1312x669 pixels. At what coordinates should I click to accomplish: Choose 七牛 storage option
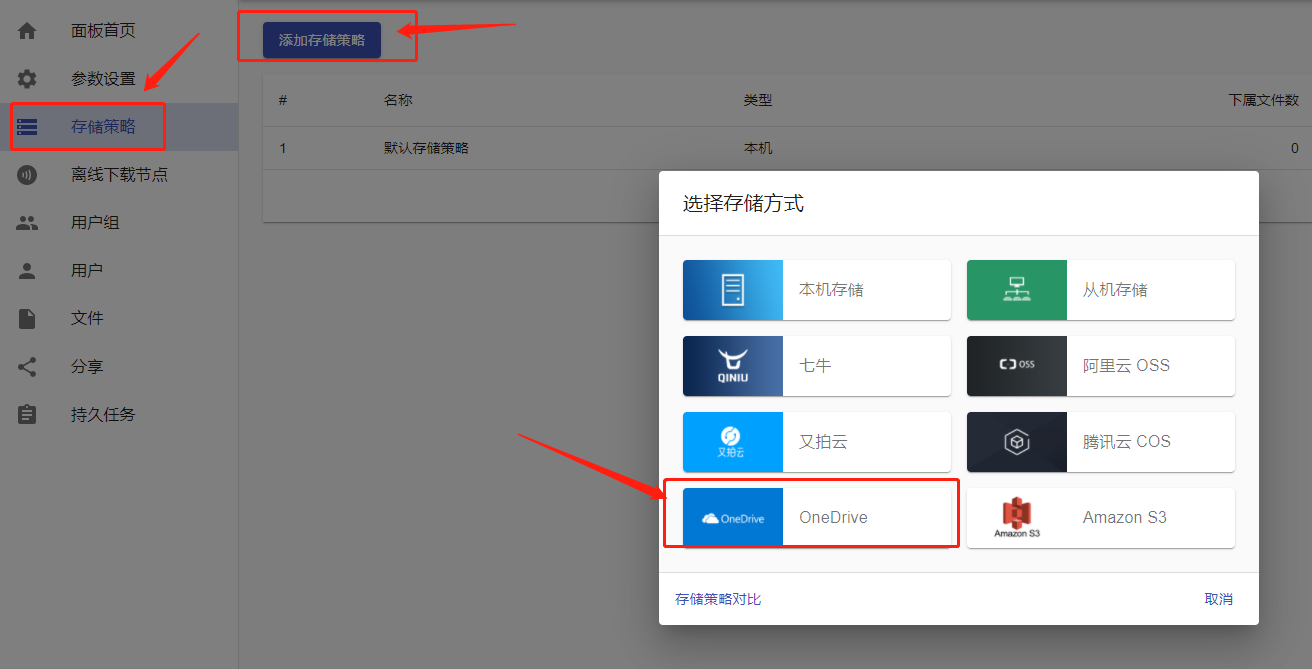point(817,366)
